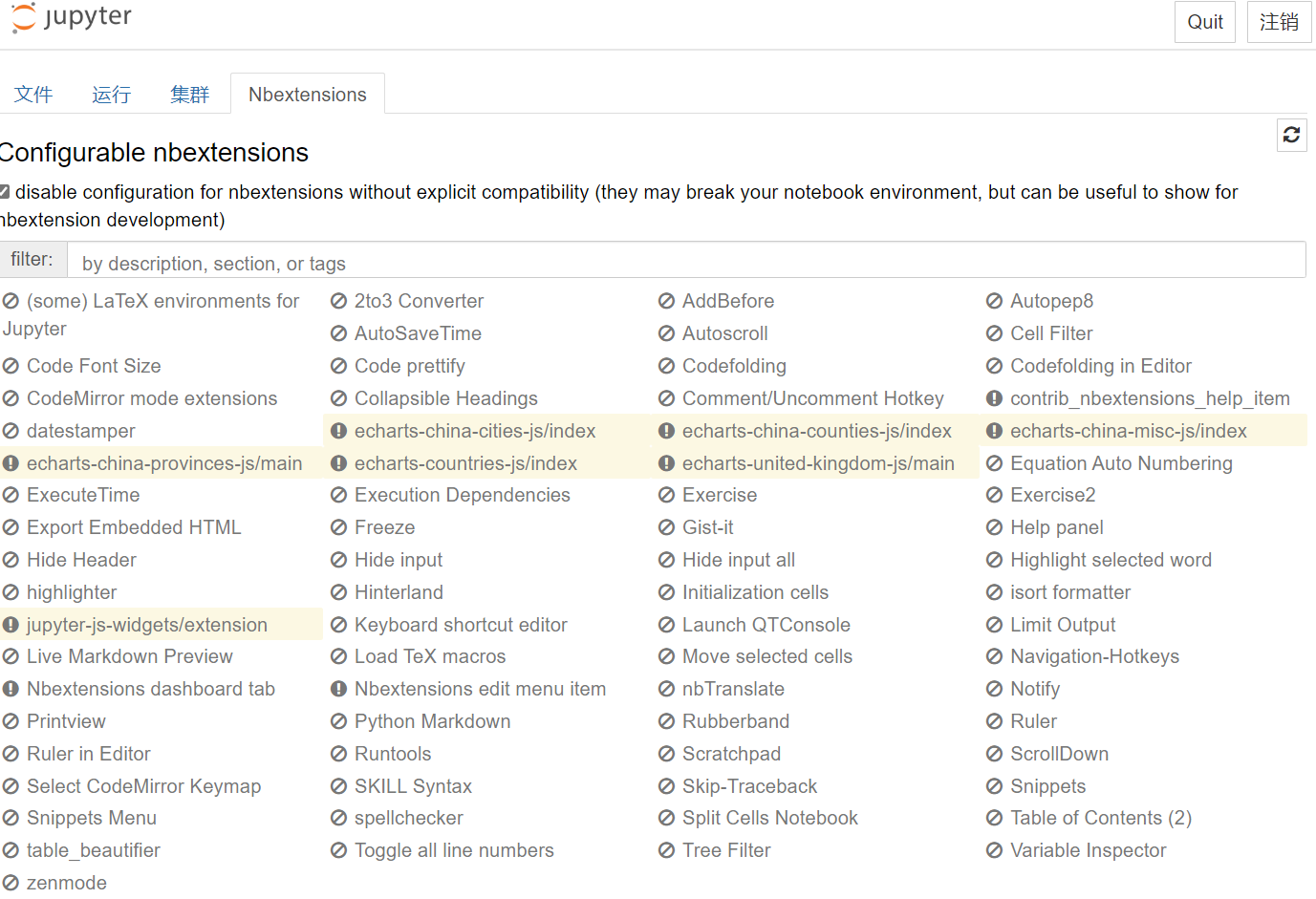Click the refresh nbextensions list icon

1292,135
